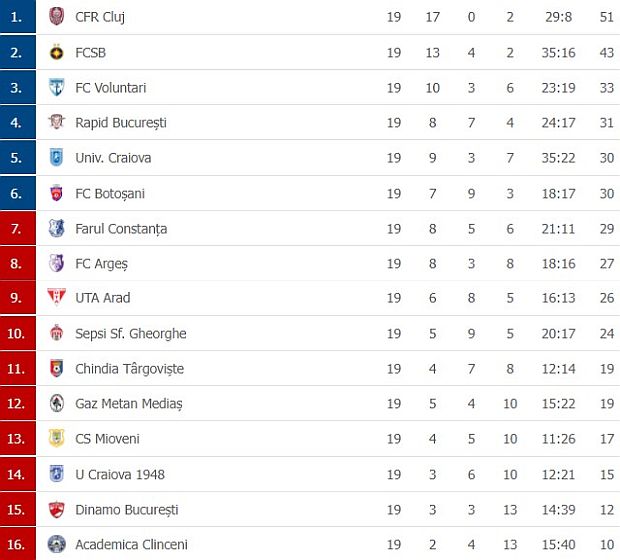Click the blue rank 1 position cell
The image size is (620, 560).
pyautogui.click(x=18, y=17)
